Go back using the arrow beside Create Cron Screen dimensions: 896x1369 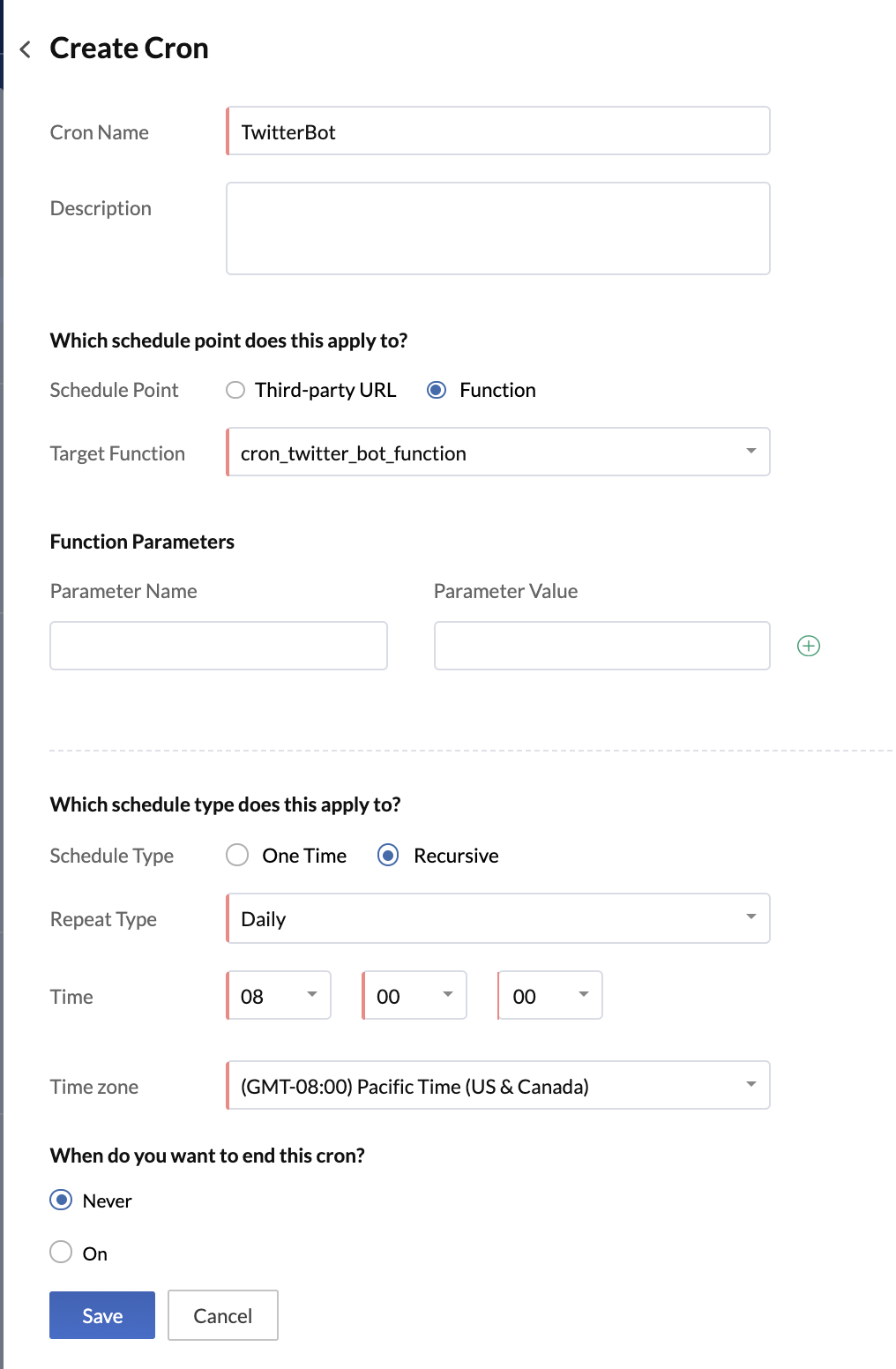click(x=26, y=49)
